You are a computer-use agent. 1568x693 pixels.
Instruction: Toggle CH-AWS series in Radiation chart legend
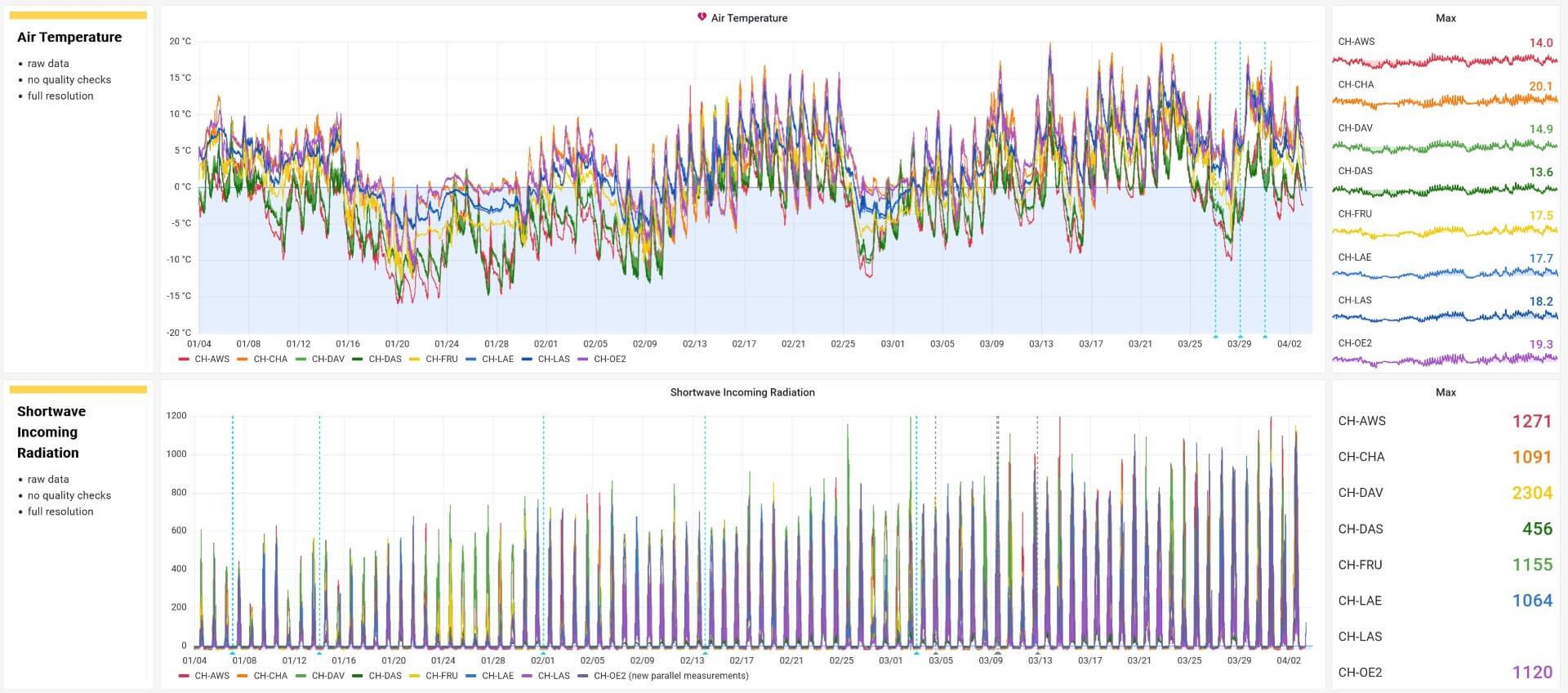point(212,676)
